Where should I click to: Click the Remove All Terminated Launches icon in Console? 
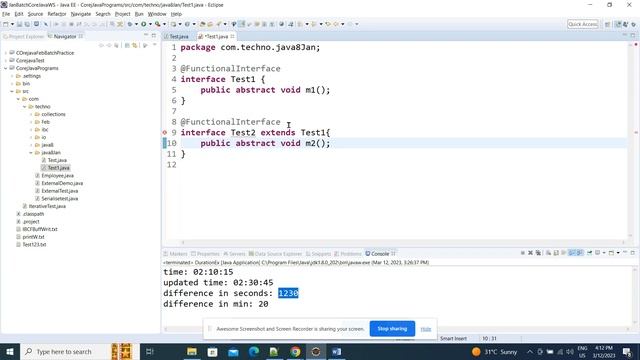tap(538, 253)
